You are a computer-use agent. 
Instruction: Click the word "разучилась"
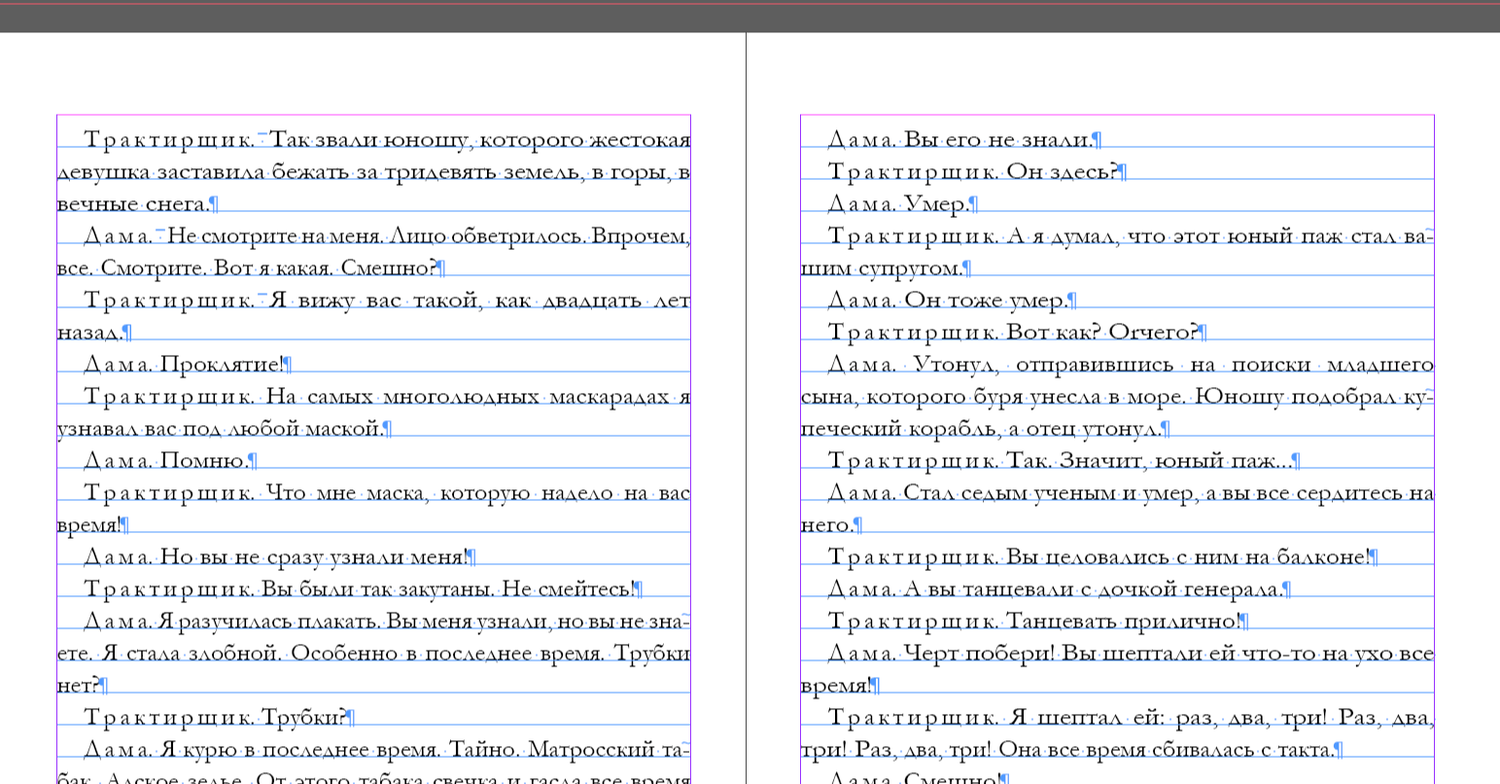(x=236, y=621)
